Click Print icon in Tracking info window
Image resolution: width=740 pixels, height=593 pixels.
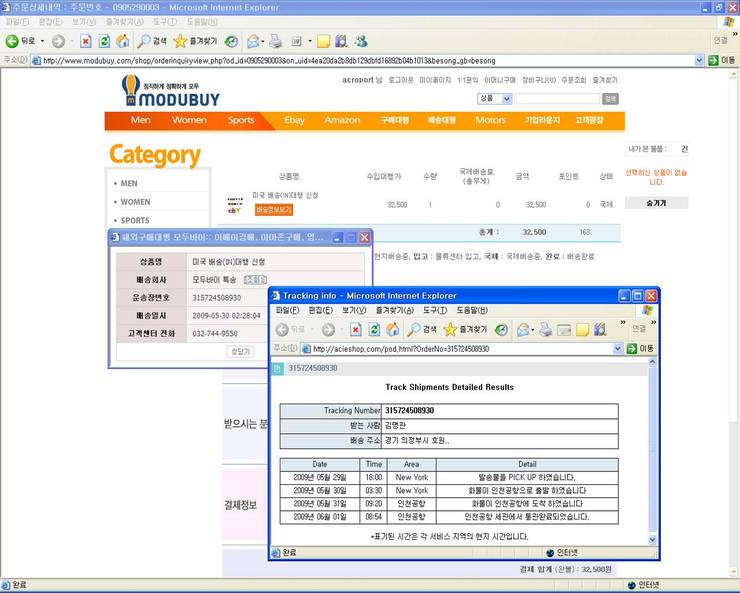point(546,329)
